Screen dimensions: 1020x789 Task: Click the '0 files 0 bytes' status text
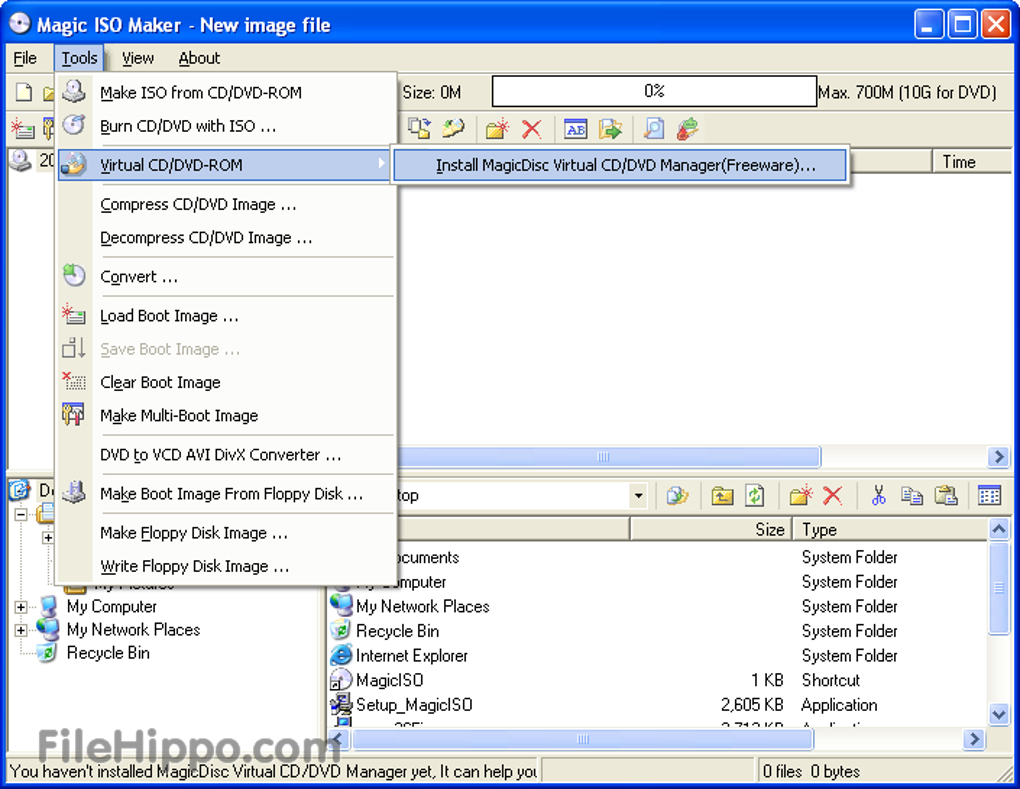click(x=811, y=771)
